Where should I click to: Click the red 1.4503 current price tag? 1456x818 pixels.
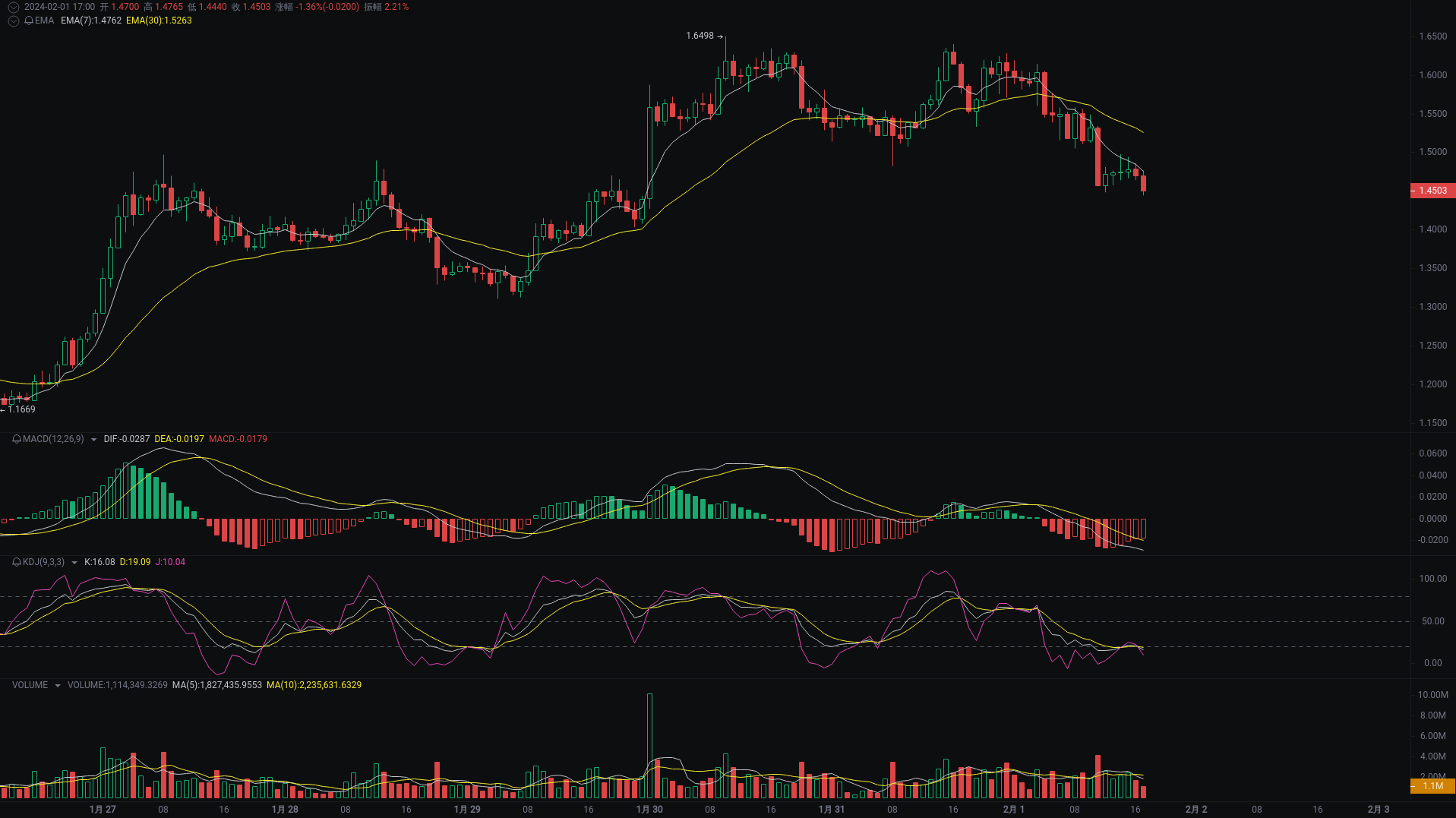tap(1432, 191)
